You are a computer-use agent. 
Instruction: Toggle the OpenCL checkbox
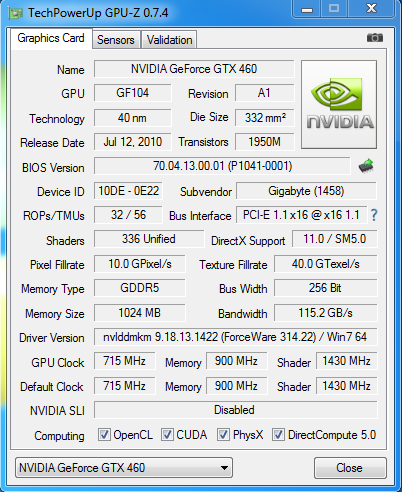pos(104,435)
